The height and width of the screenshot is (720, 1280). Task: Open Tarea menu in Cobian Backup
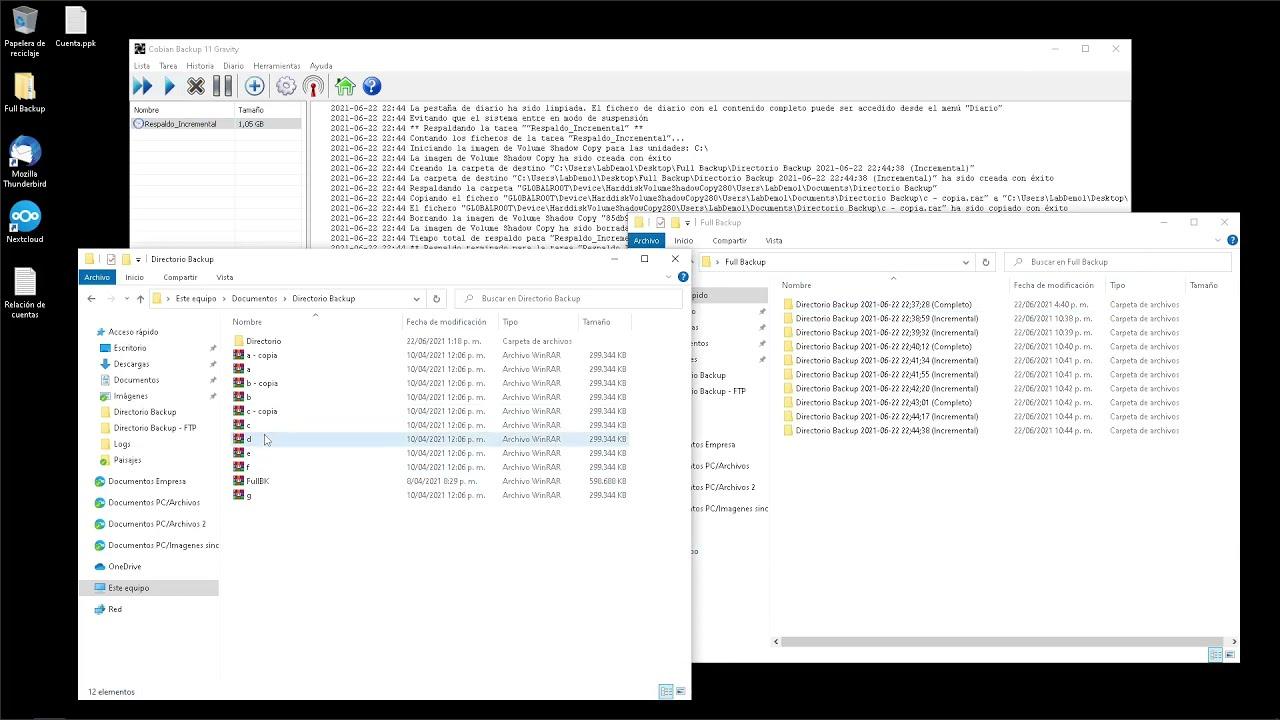coord(168,66)
